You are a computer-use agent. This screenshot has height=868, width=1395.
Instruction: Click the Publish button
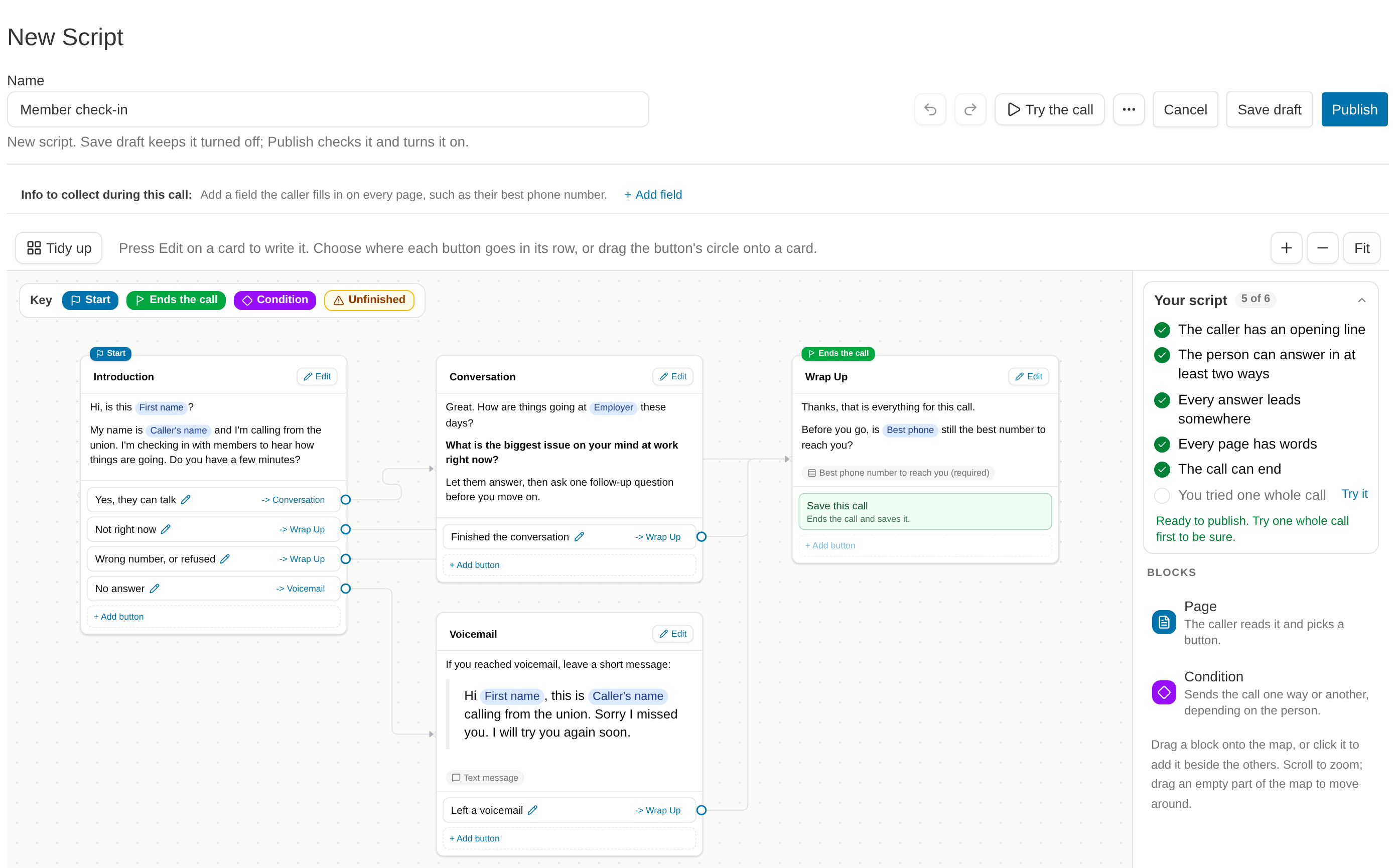[x=1354, y=109]
